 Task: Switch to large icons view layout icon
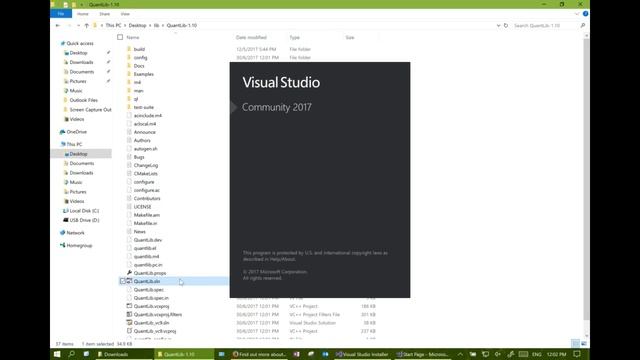(584, 344)
